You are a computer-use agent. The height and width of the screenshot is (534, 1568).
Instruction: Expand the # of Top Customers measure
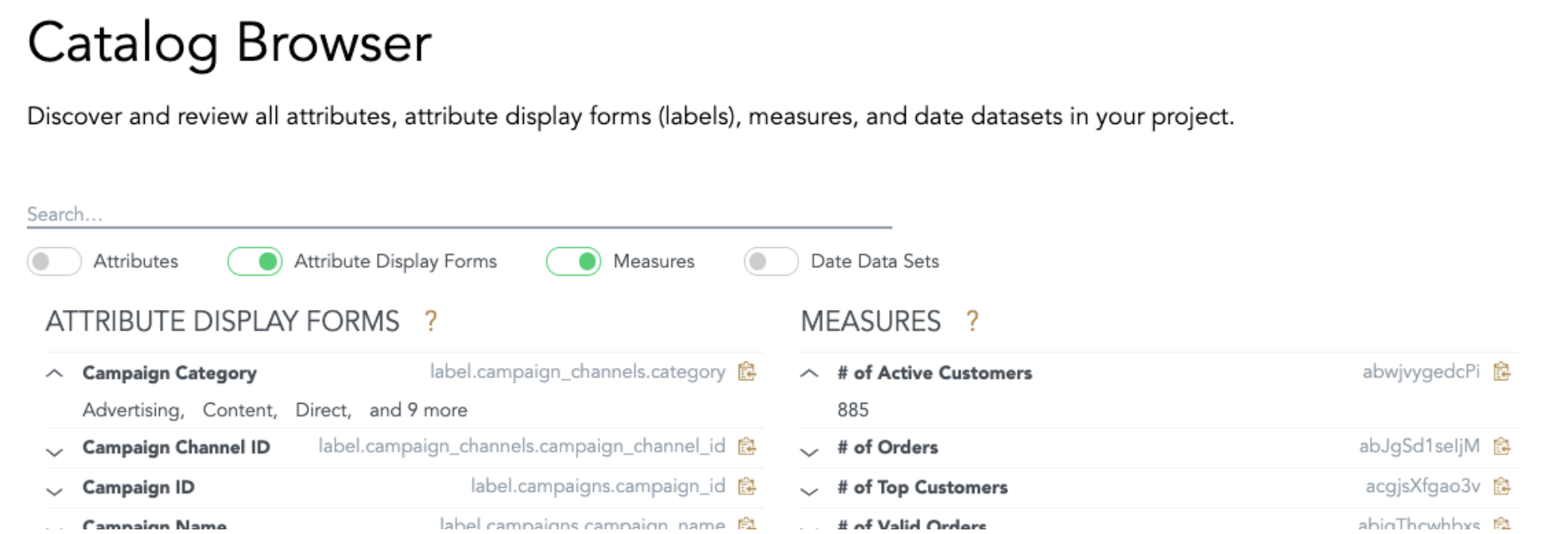(x=809, y=491)
